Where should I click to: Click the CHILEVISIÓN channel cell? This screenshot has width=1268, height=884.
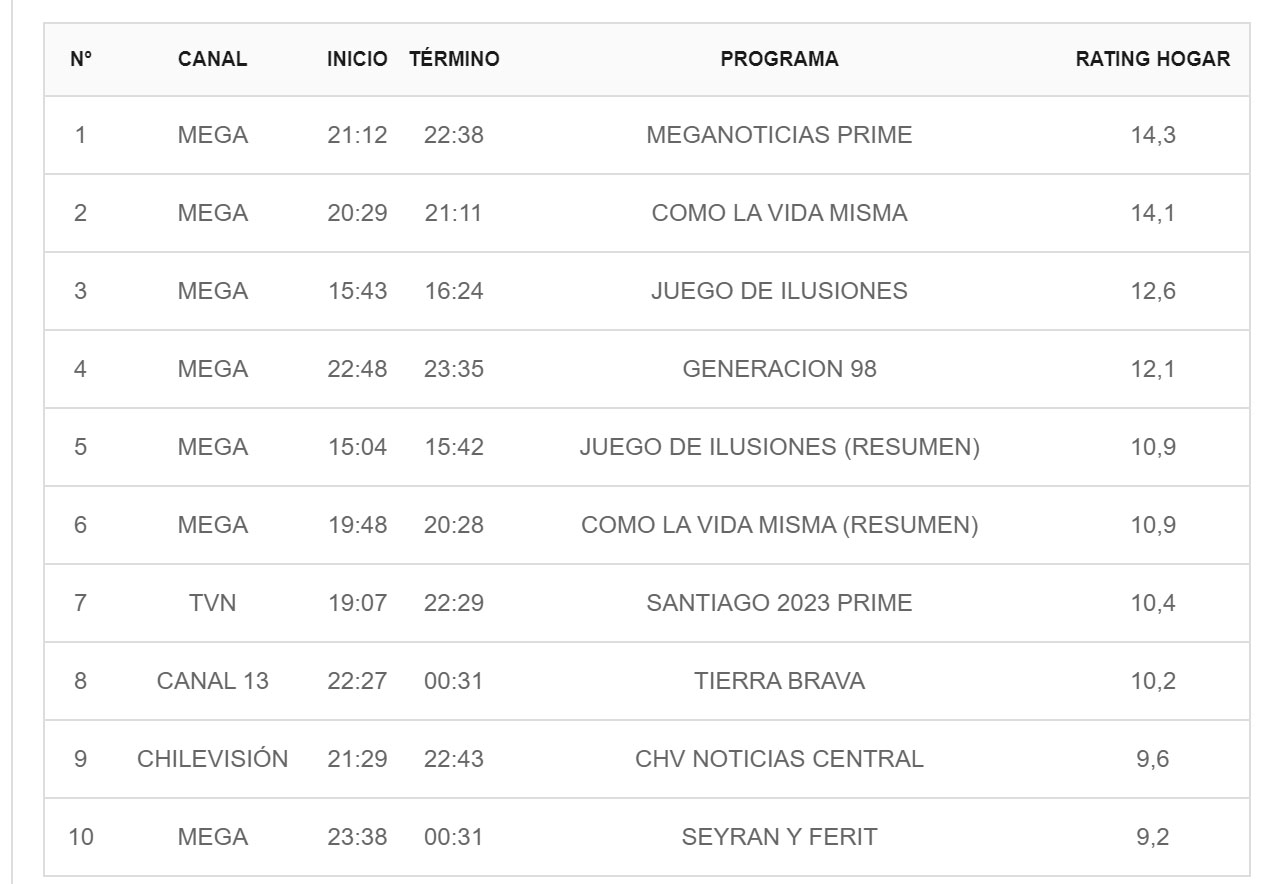click(213, 759)
